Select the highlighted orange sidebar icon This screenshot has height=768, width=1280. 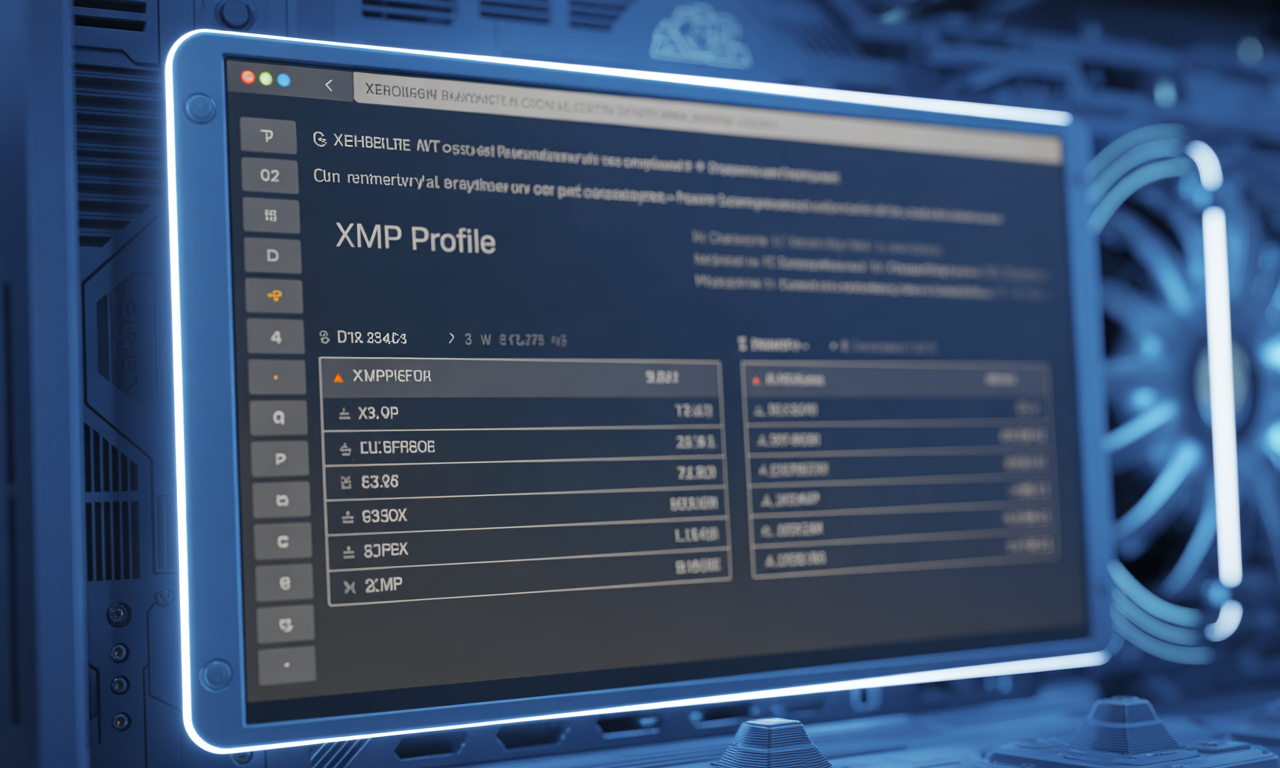tap(274, 296)
